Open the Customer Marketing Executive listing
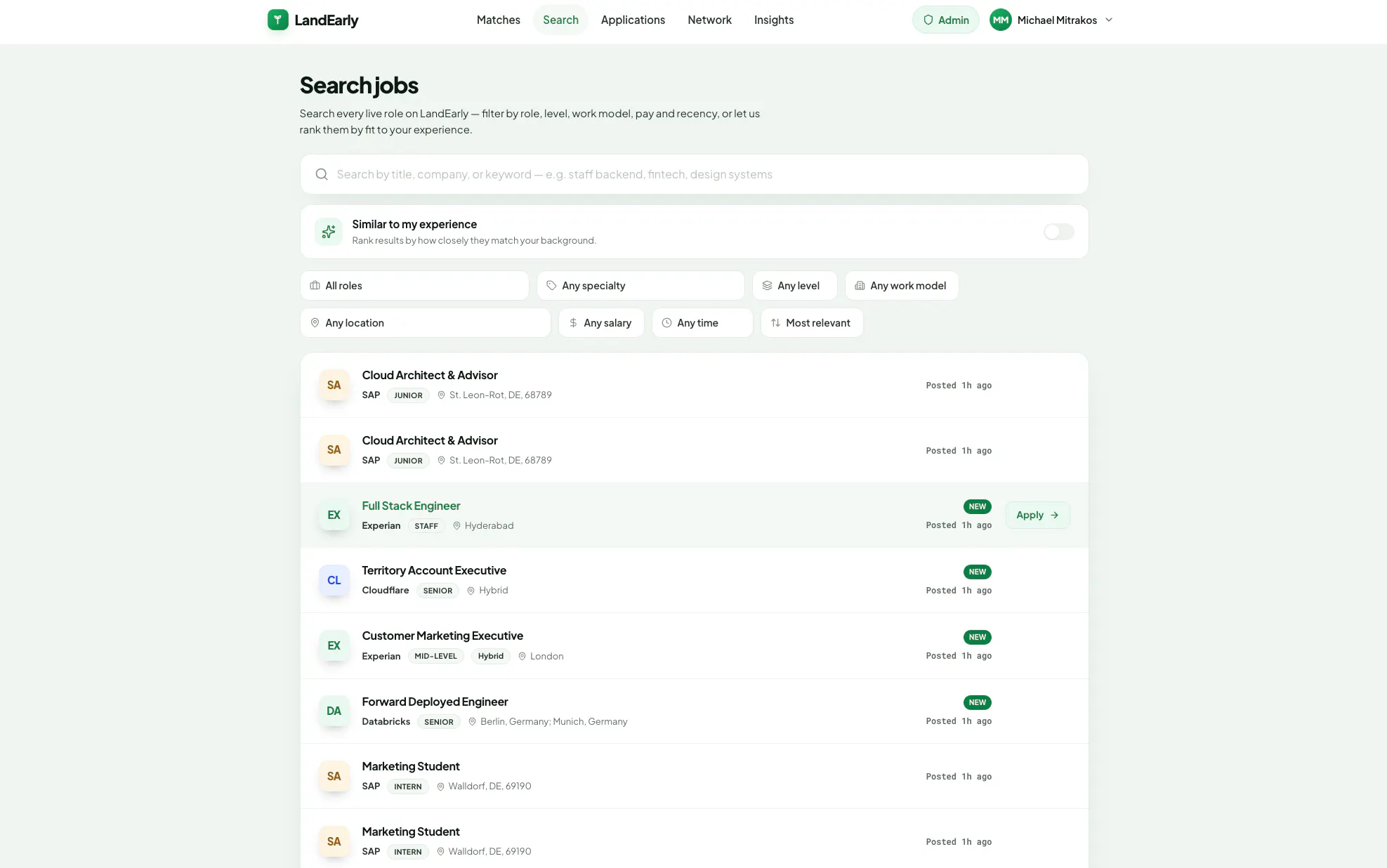 (x=442, y=636)
